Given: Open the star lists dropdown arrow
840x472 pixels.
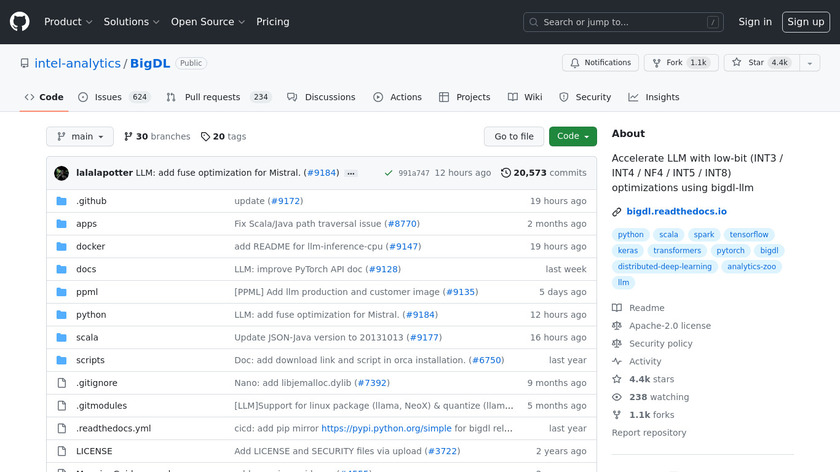Looking at the screenshot, I should coord(809,63).
